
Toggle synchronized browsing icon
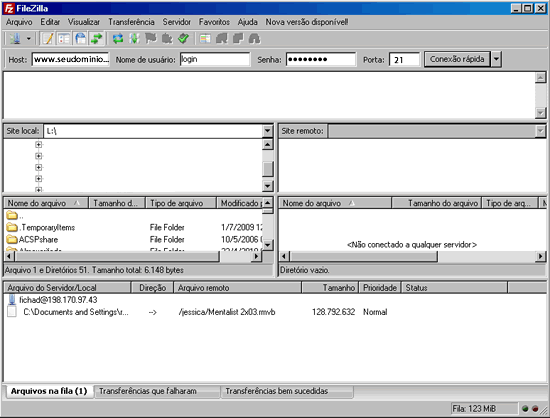click(x=238, y=39)
